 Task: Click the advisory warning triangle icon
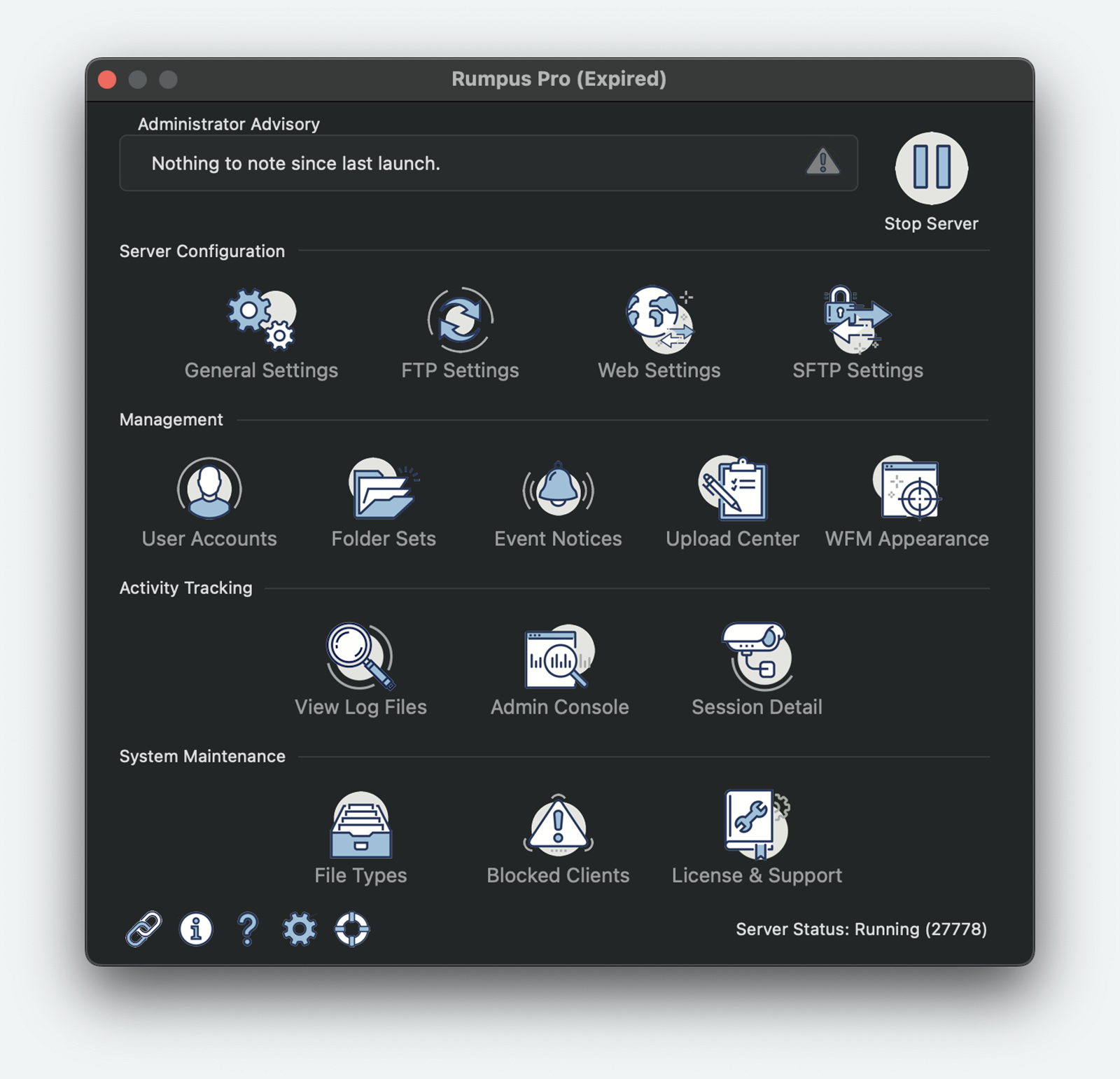822,162
